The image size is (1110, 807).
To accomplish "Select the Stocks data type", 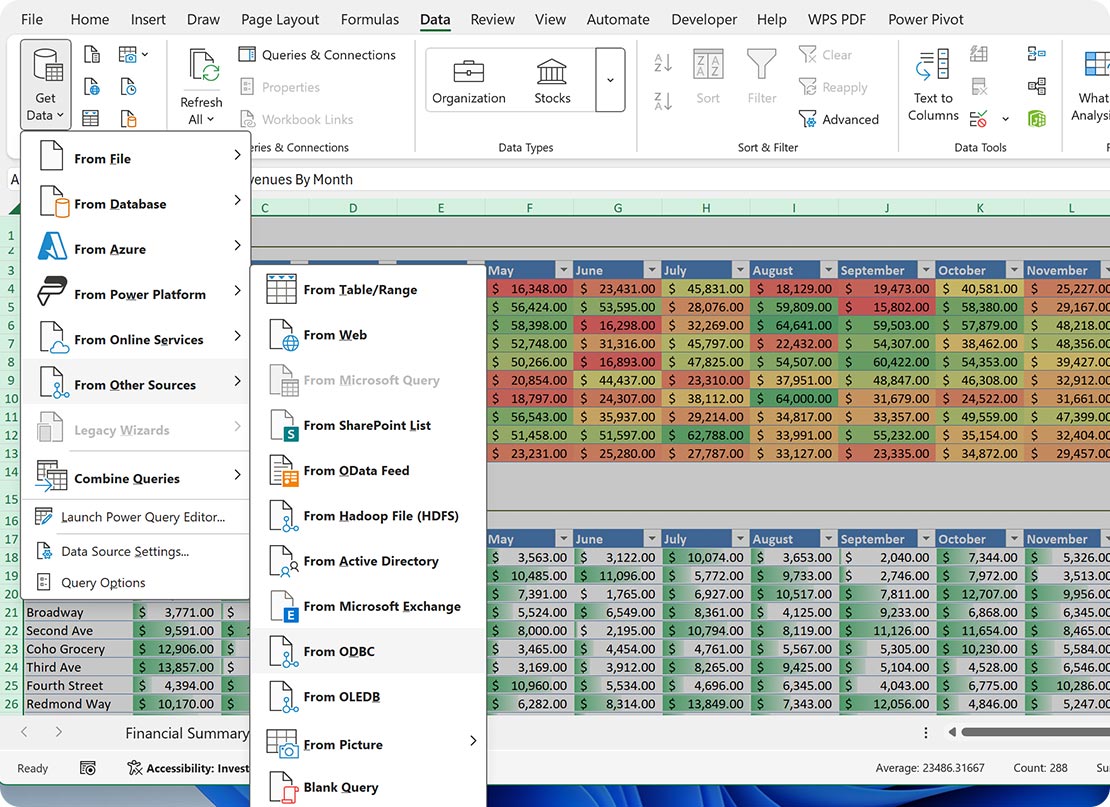I will (551, 80).
